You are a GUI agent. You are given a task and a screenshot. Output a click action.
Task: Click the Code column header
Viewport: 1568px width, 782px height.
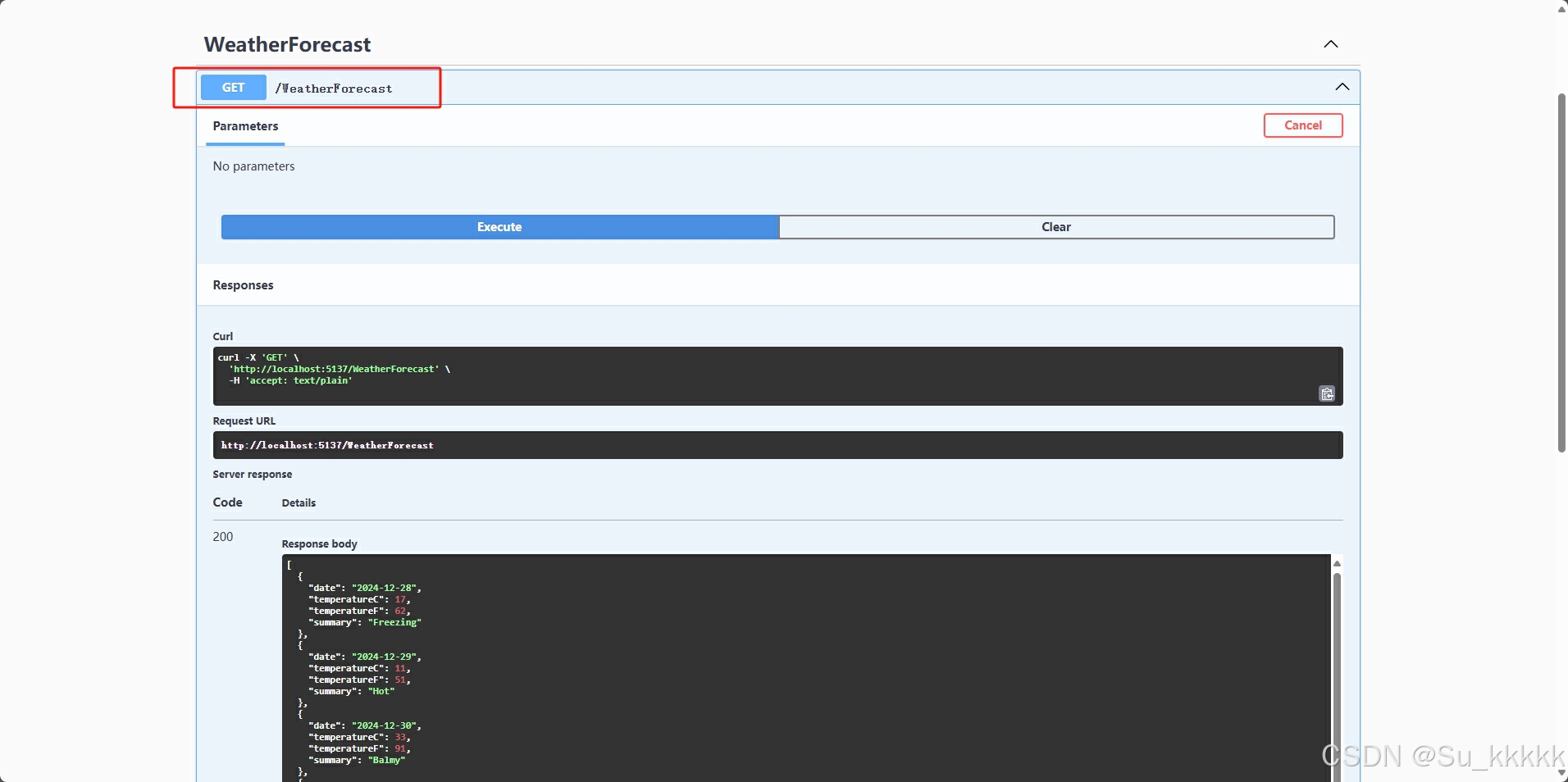[228, 502]
